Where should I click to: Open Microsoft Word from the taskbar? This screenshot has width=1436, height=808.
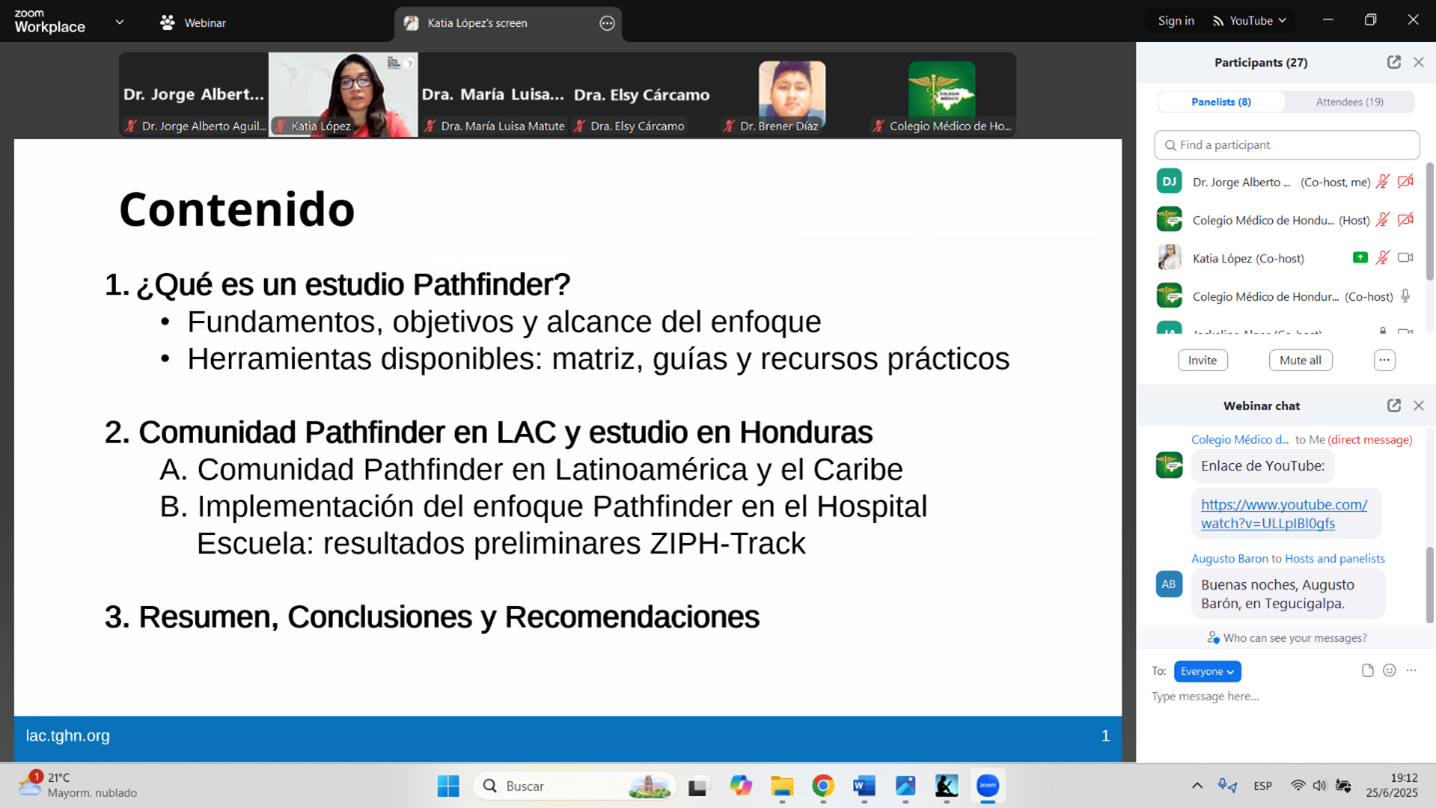[864, 786]
